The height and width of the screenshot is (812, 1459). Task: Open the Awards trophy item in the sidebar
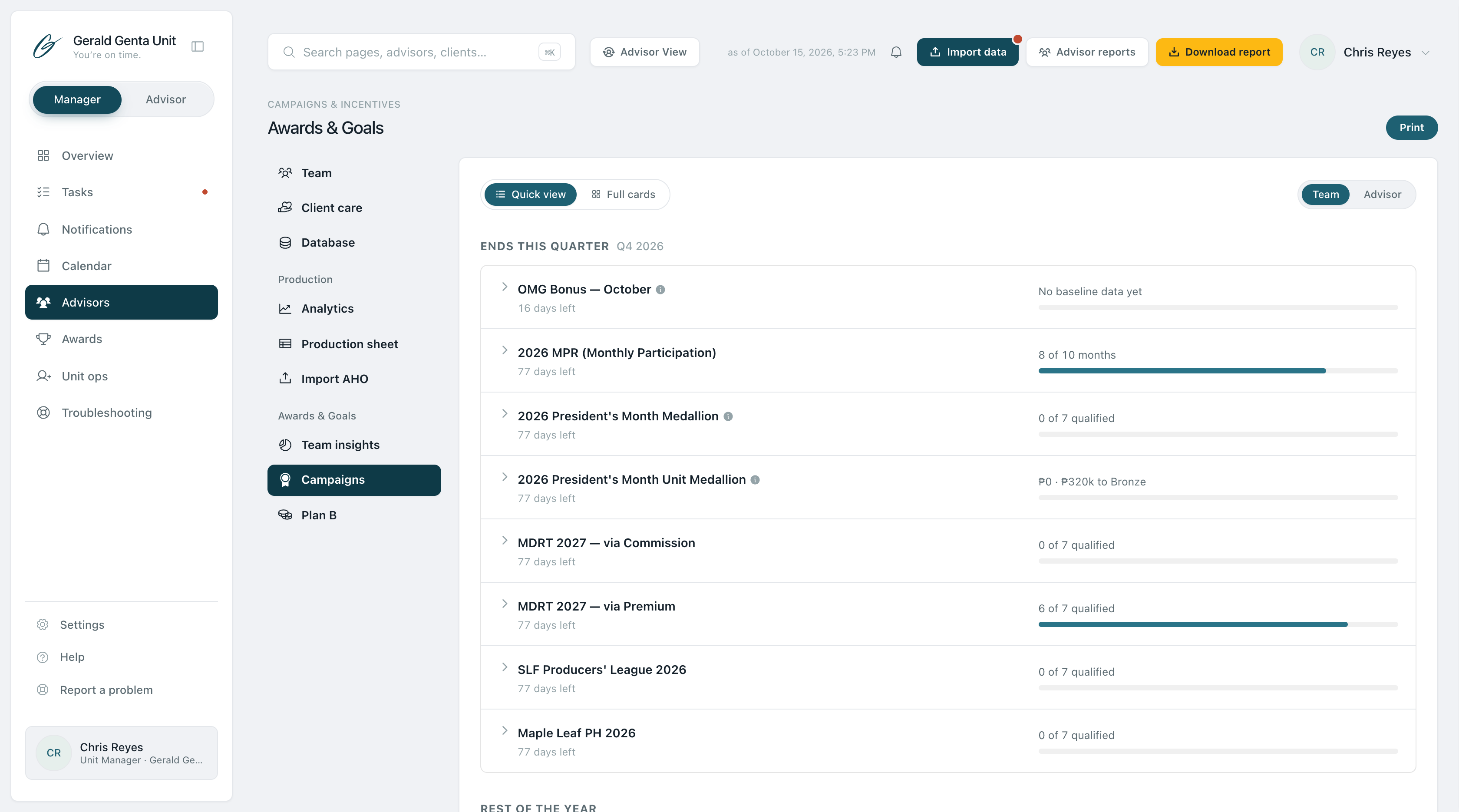[x=121, y=339]
